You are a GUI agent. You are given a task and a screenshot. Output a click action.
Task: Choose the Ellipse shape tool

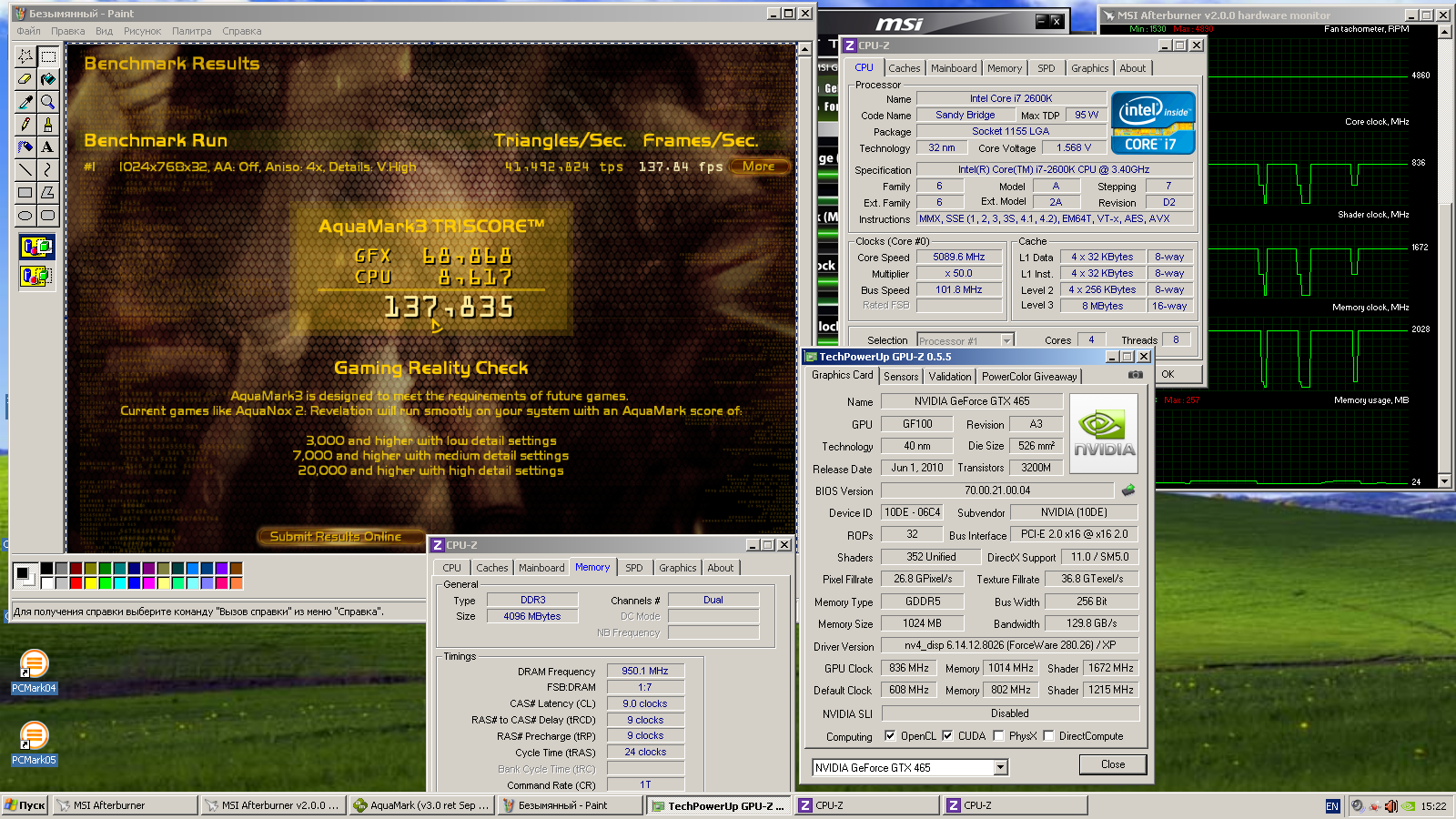point(25,216)
